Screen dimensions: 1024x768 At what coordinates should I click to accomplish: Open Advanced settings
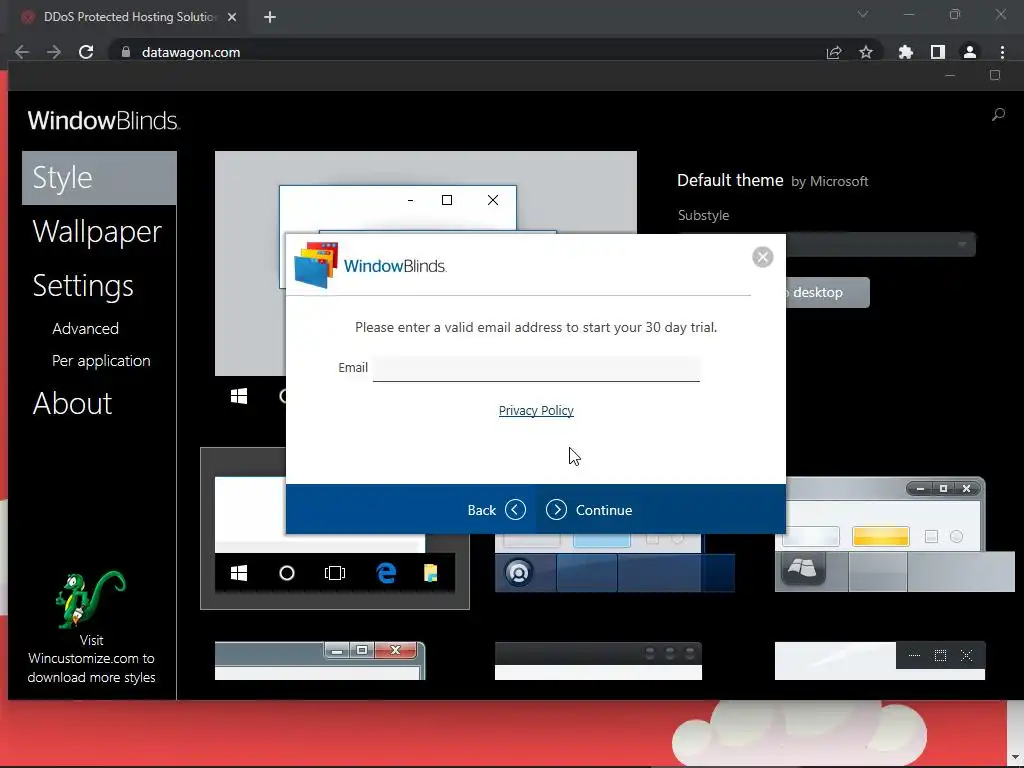(x=86, y=328)
